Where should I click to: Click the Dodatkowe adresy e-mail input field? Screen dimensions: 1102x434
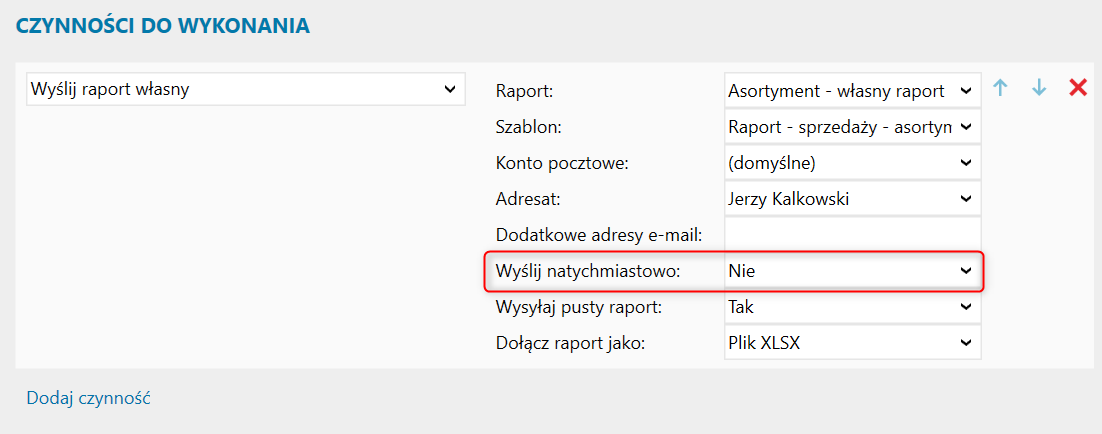[852, 235]
